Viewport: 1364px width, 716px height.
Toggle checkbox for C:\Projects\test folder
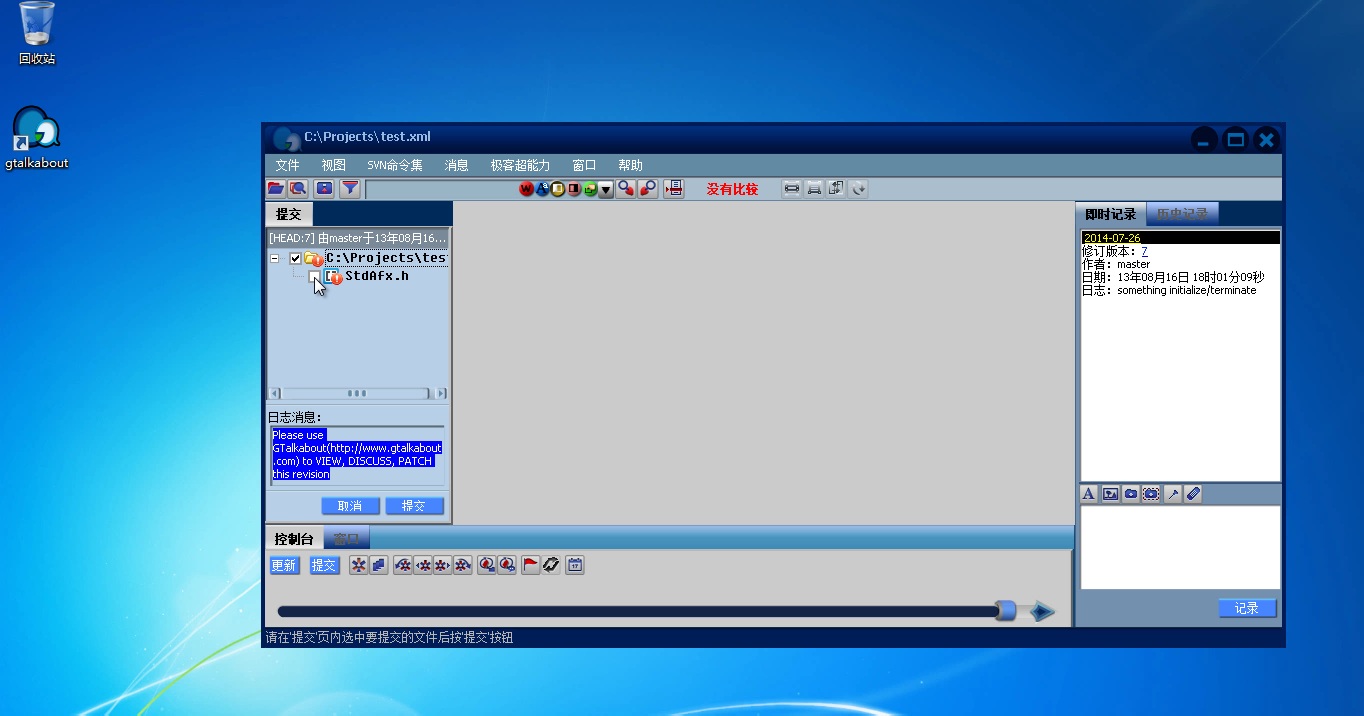point(295,258)
